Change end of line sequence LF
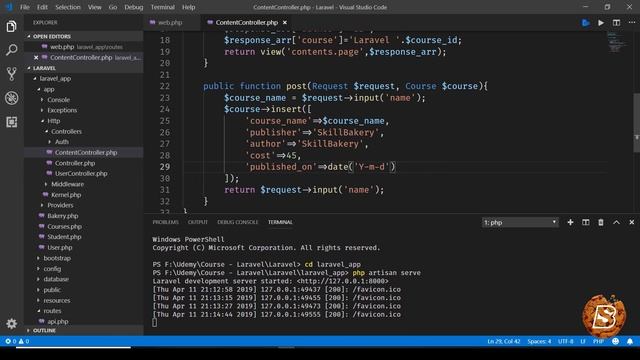640x360 pixels. (x=583, y=341)
